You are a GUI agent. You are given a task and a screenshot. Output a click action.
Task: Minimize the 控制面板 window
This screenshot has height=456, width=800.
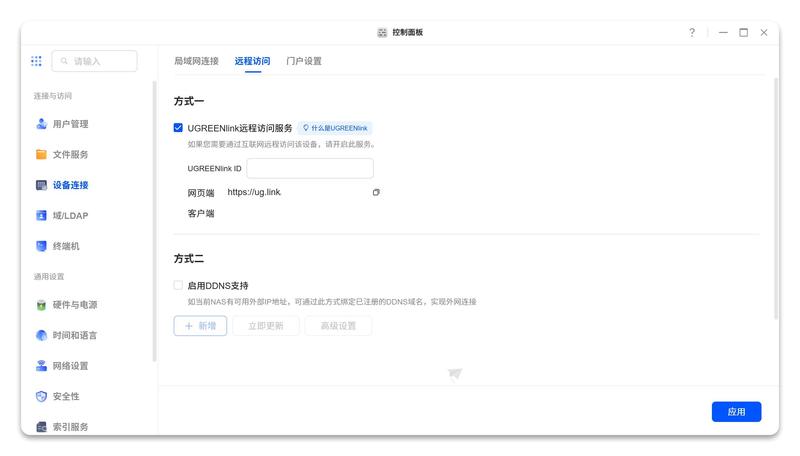(x=723, y=33)
